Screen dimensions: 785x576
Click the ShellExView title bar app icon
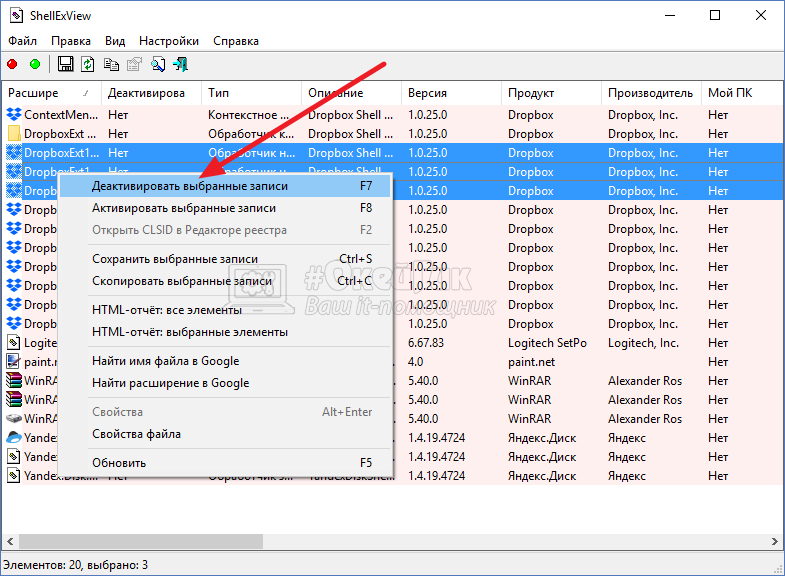click(x=16, y=16)
